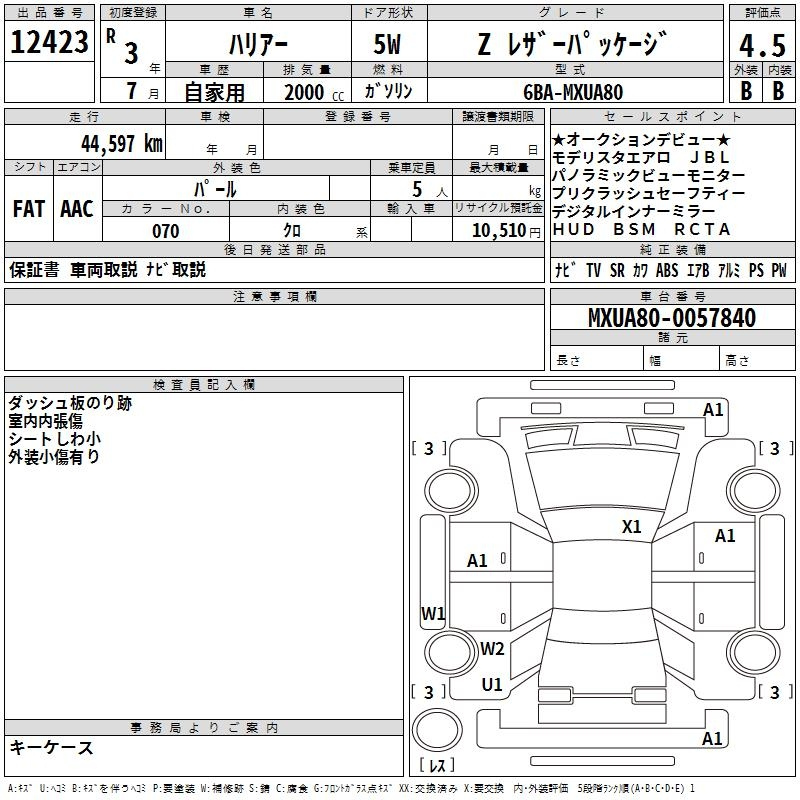The image size is (800, 800).
Task: Click the spare tire circle above レス
Action: (437, 729)
